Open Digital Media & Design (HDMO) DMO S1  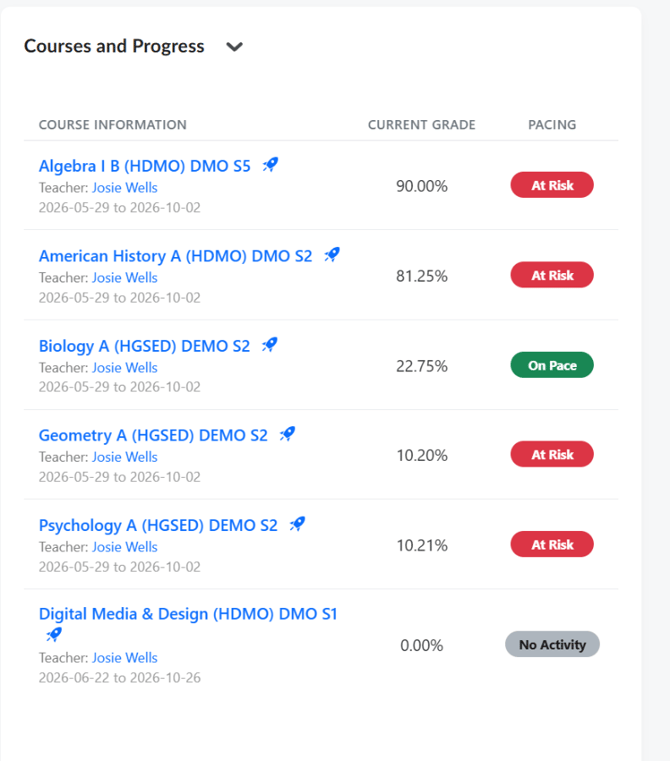(188, 614)
